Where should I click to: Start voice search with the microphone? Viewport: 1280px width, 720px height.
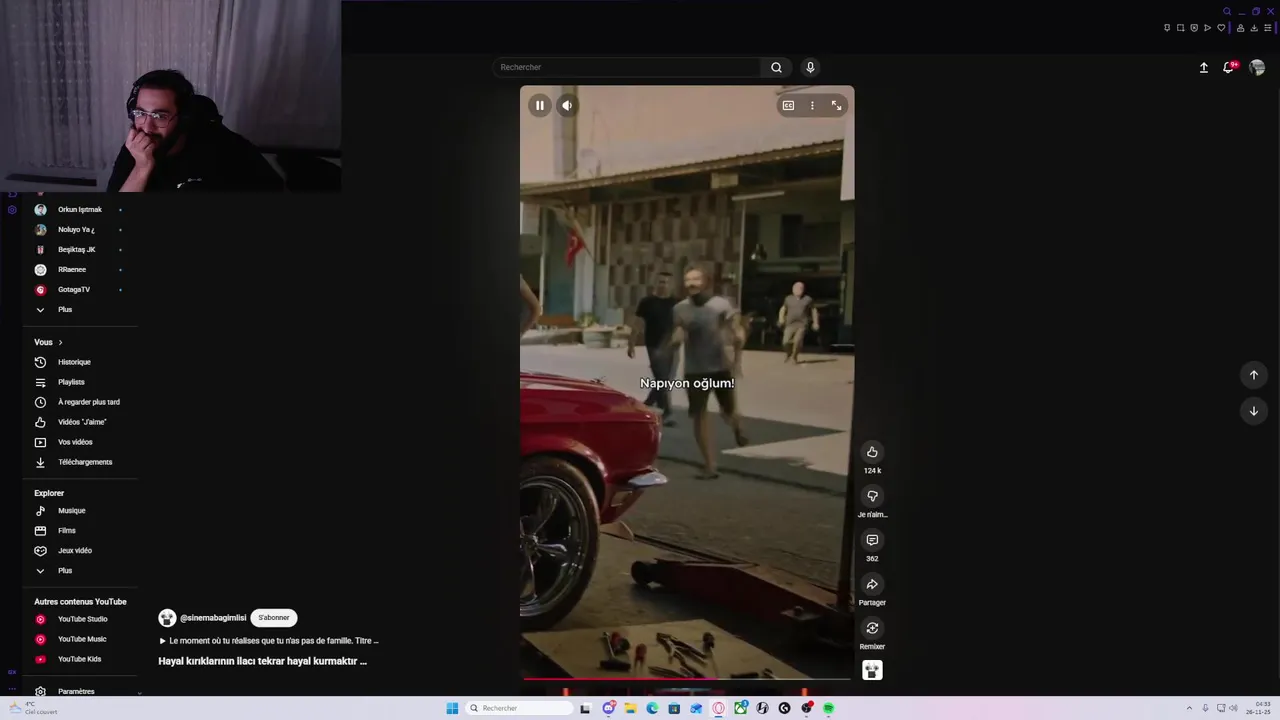pyautogui.click(x=810, y=67)
